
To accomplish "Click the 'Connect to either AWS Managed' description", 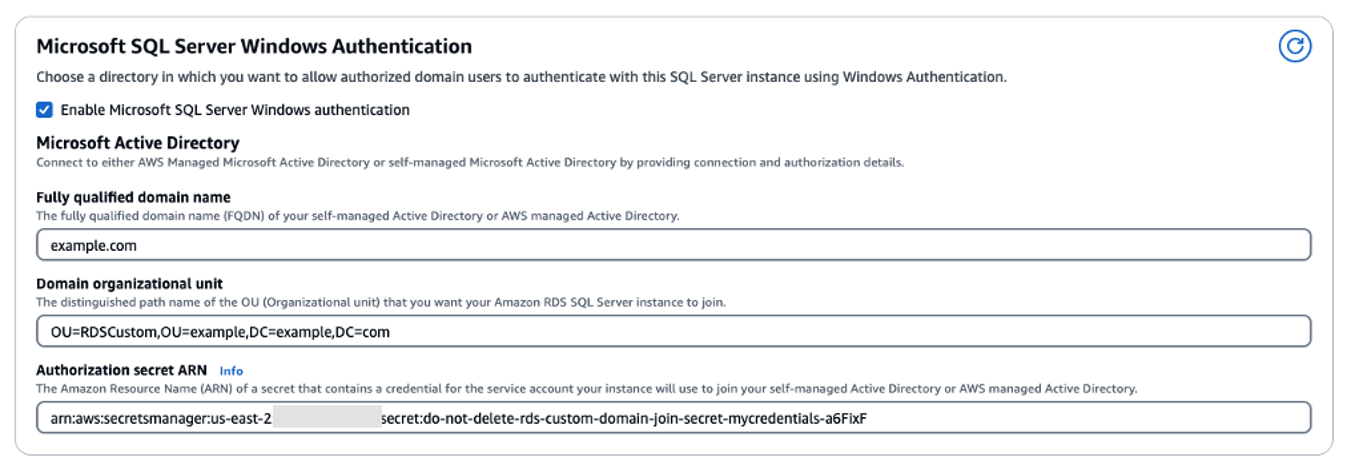I will (x=470, y=162).
